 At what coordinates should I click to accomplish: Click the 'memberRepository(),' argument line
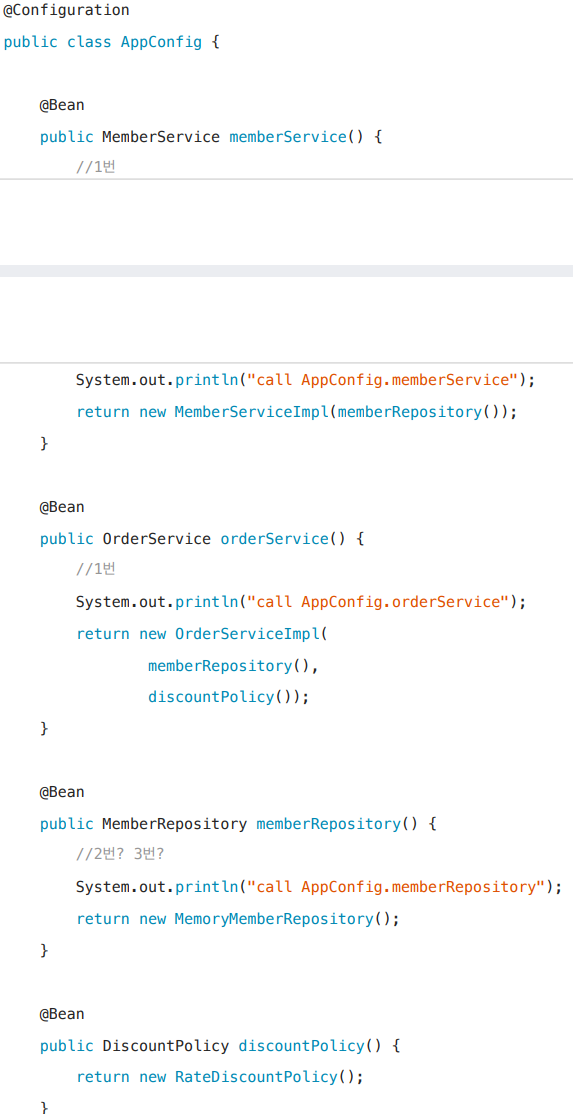click(234, 666)
